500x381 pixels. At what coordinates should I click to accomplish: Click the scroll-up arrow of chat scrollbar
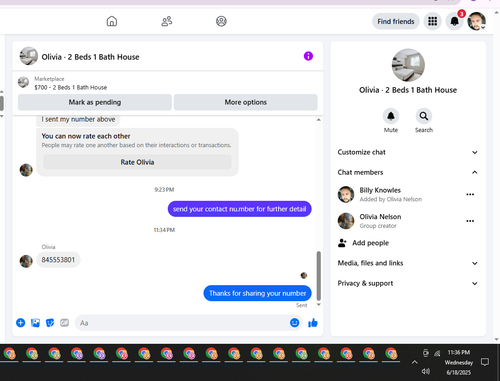click(x=319, y=120)
